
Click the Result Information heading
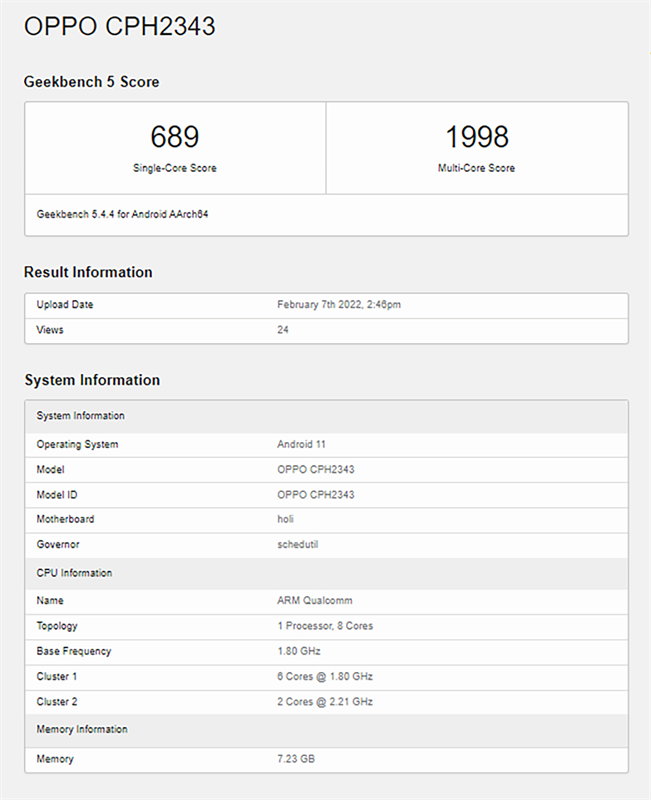88,272
